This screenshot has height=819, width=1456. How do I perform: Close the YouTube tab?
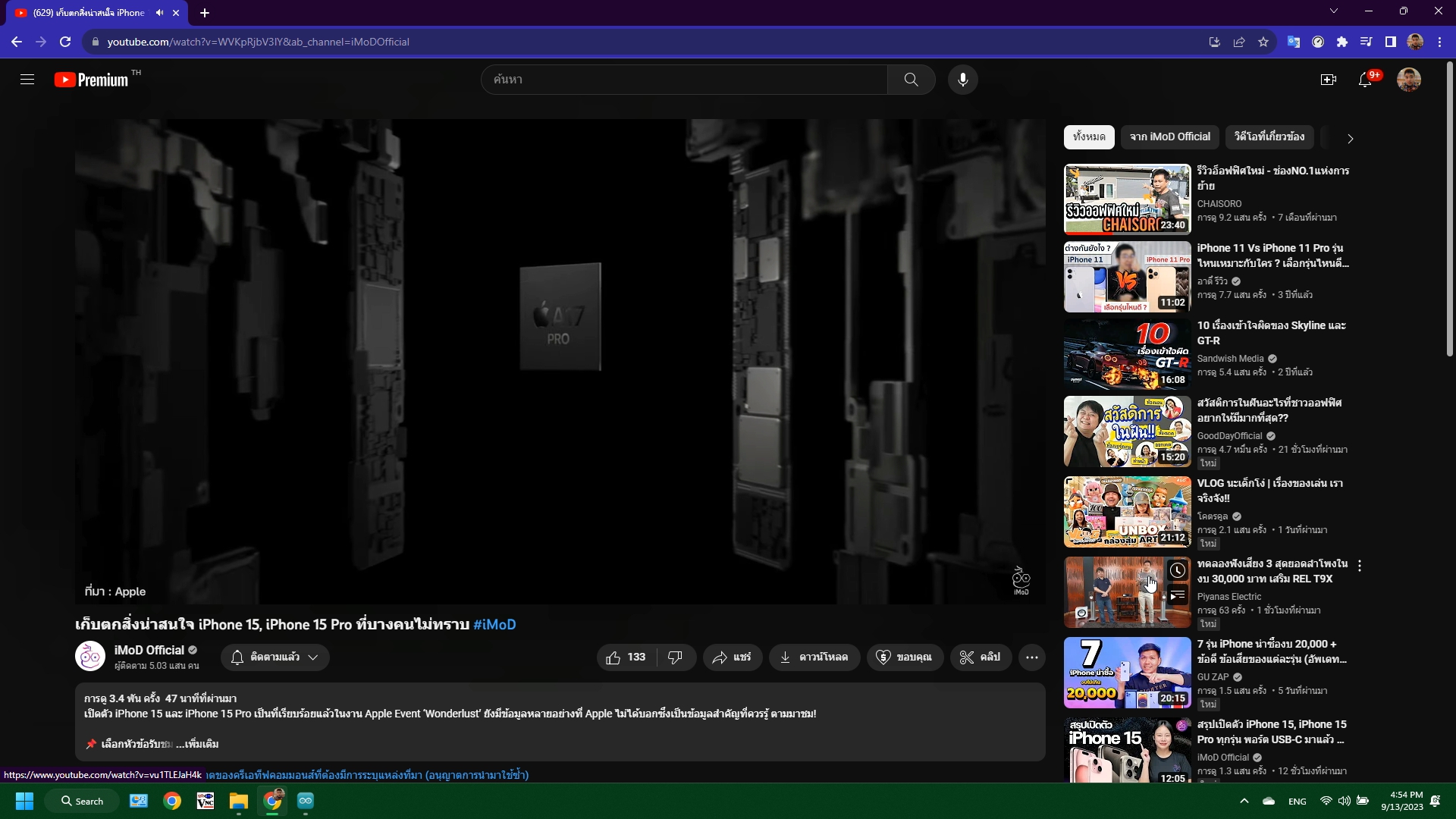pos(176,13)
